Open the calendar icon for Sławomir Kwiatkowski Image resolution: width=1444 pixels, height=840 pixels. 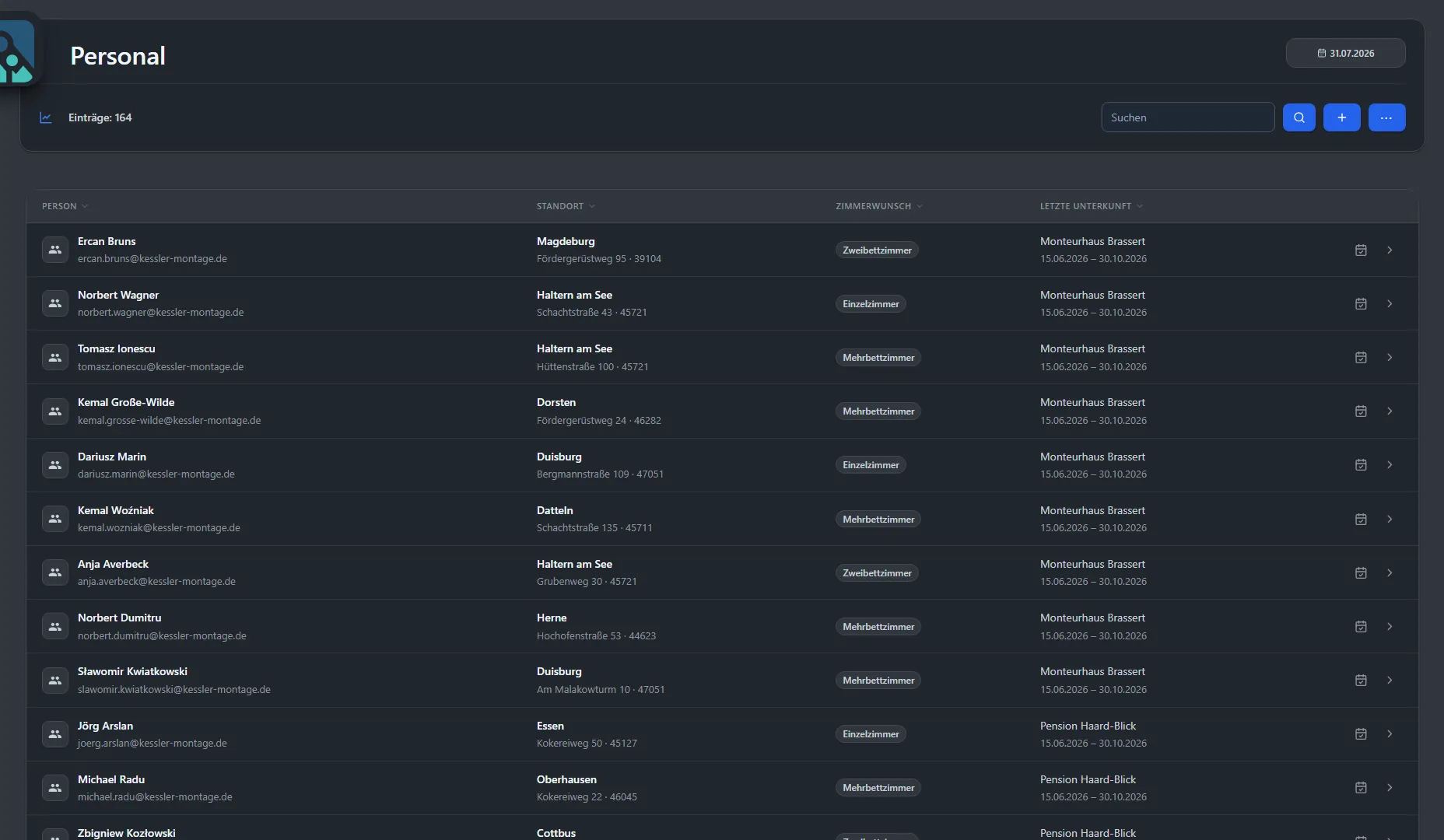click(x=1361, y=680)
